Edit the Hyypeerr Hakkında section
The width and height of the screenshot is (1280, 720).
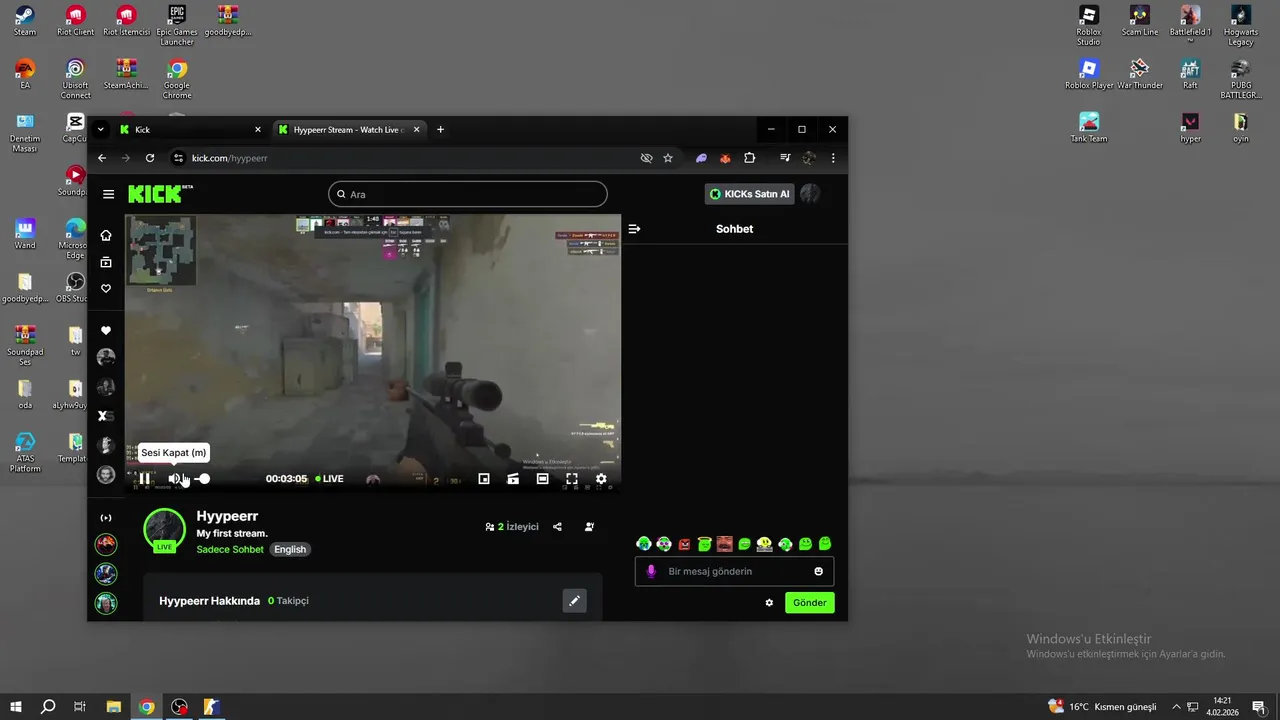click(574, 601)
